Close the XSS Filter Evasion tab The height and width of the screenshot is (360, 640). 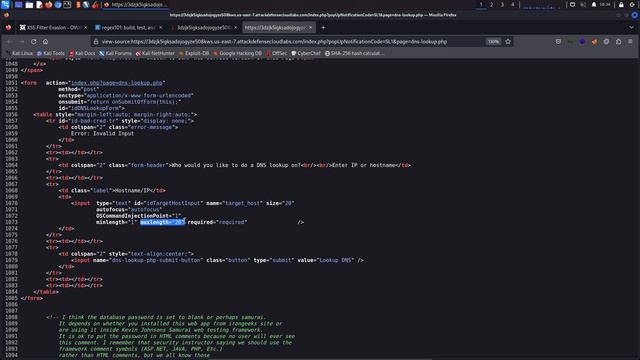coord(85,27)
